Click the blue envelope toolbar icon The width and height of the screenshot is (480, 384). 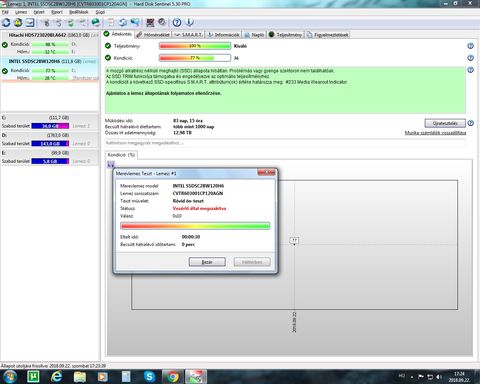30,22
